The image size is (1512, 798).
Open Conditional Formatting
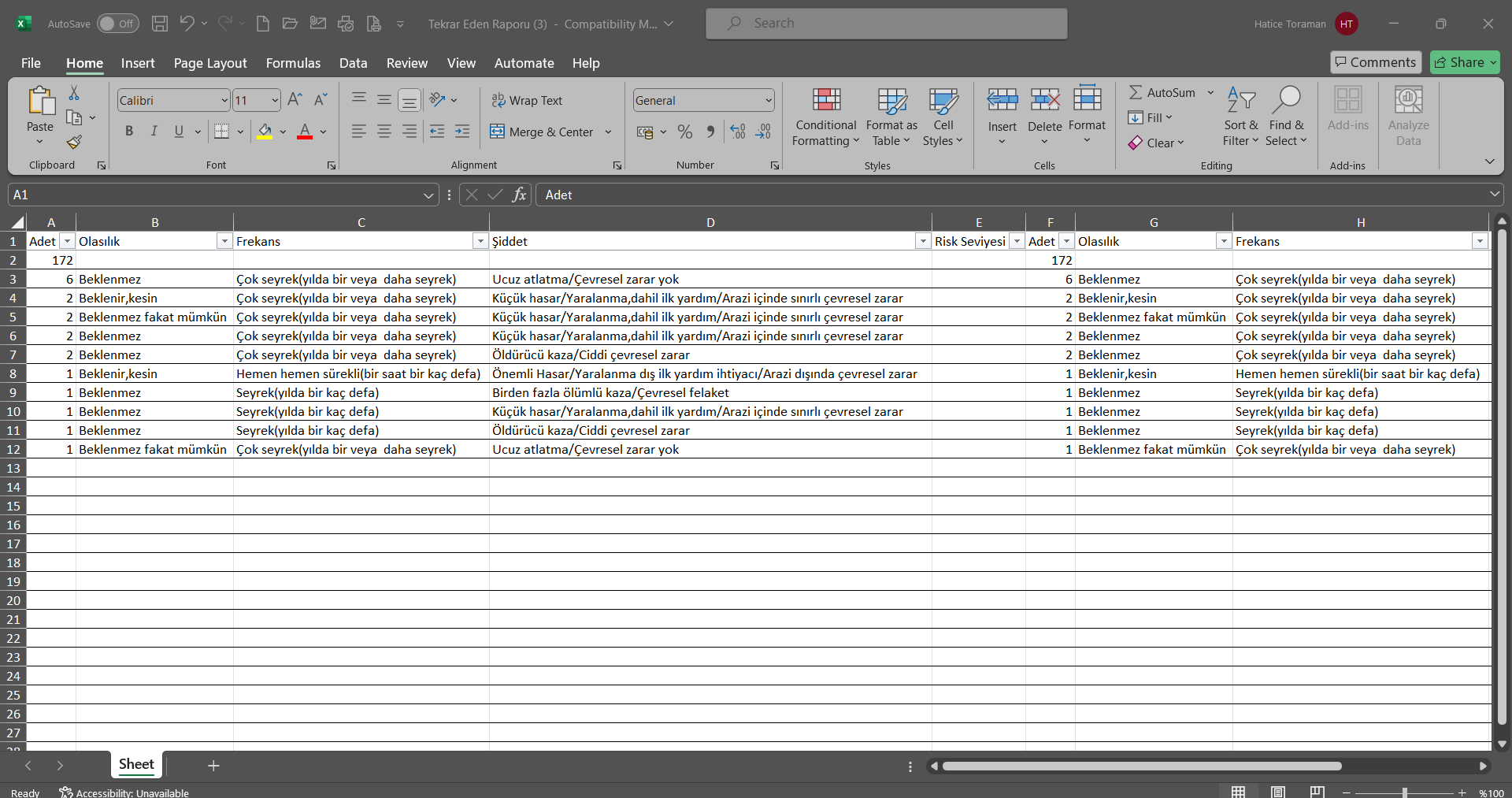pyautogui.click(x=826, y=117)
